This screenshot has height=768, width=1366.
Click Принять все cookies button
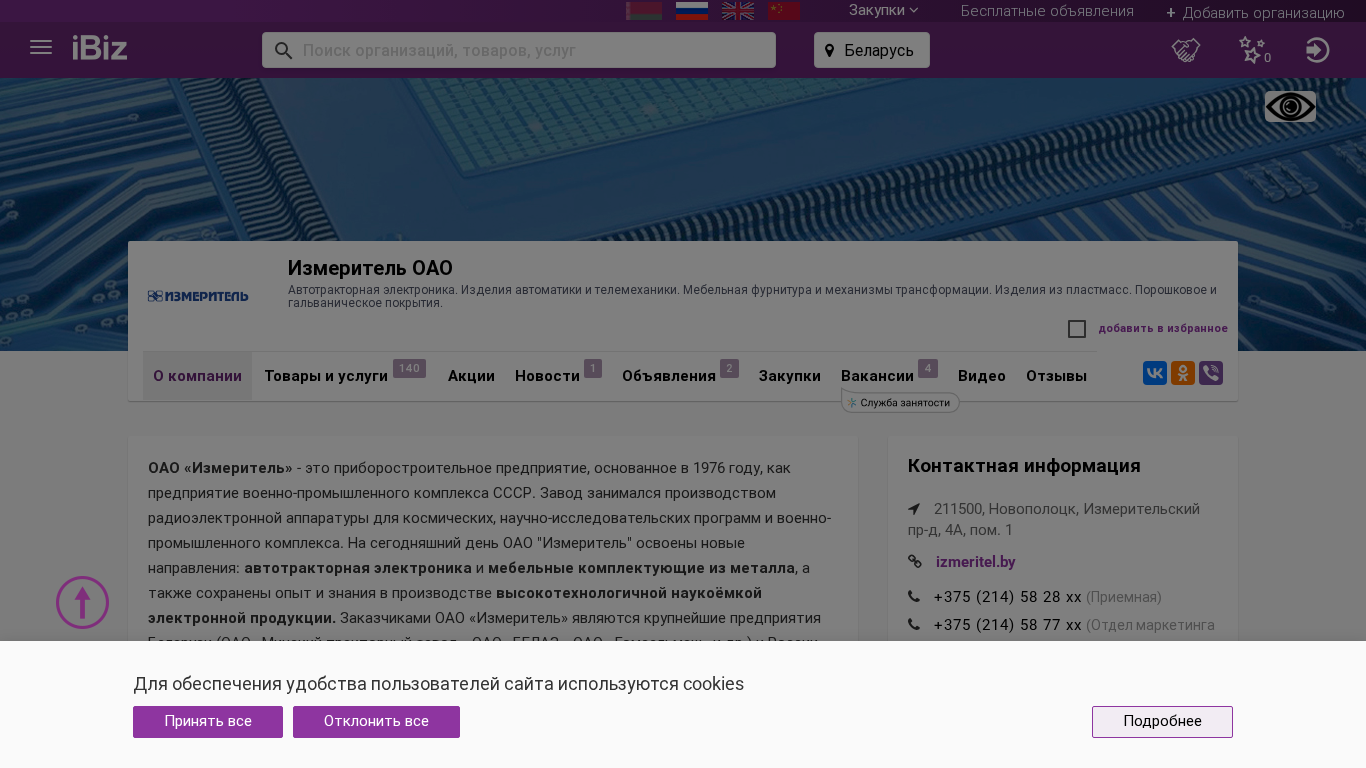pos(208,722)
